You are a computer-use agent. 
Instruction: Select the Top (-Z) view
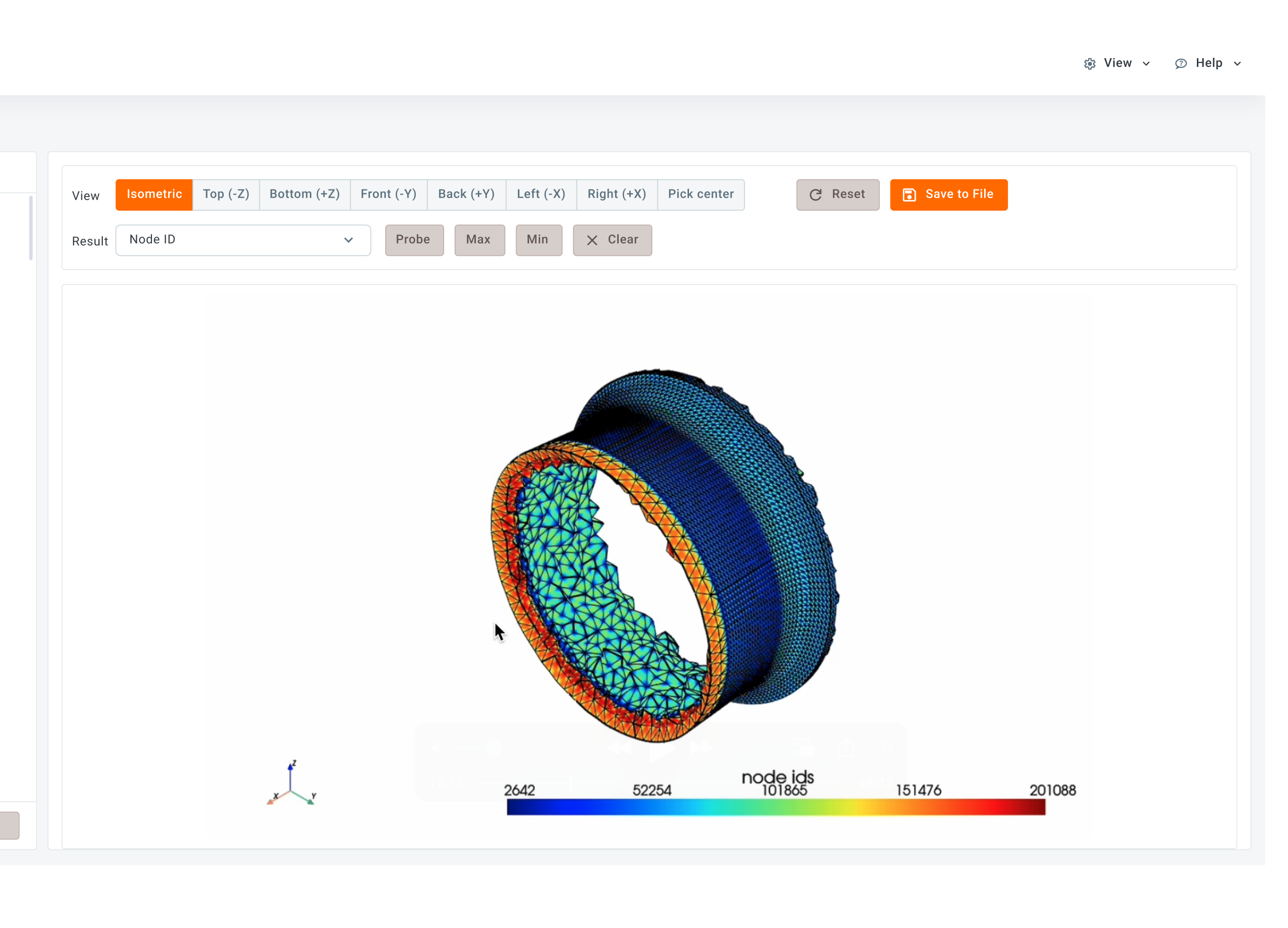pos(226,195)
